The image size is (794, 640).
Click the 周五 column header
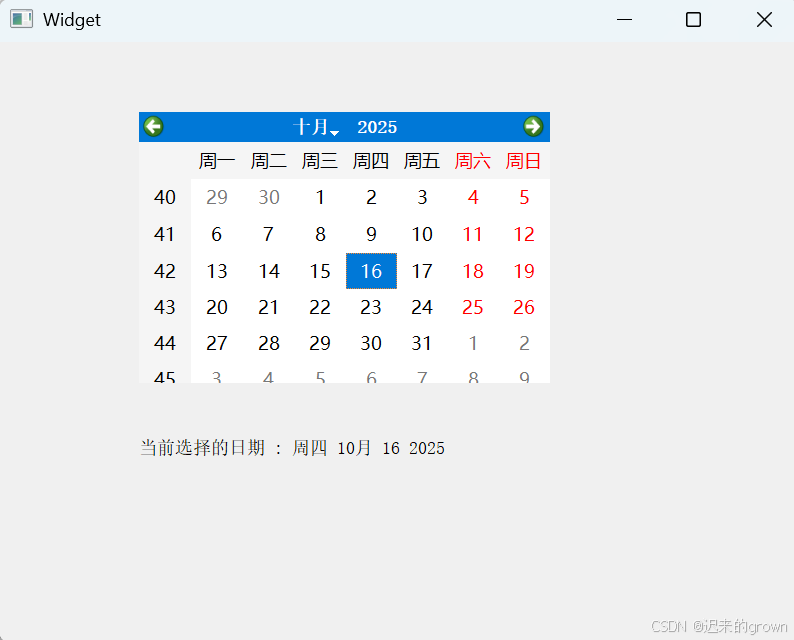point(422,161)
